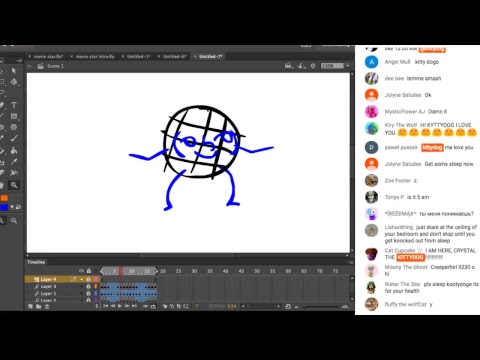The height and width of the screenshot is (360, 480).
Task: Switch to Untitled-6 document tab
Action: point(174,57)
